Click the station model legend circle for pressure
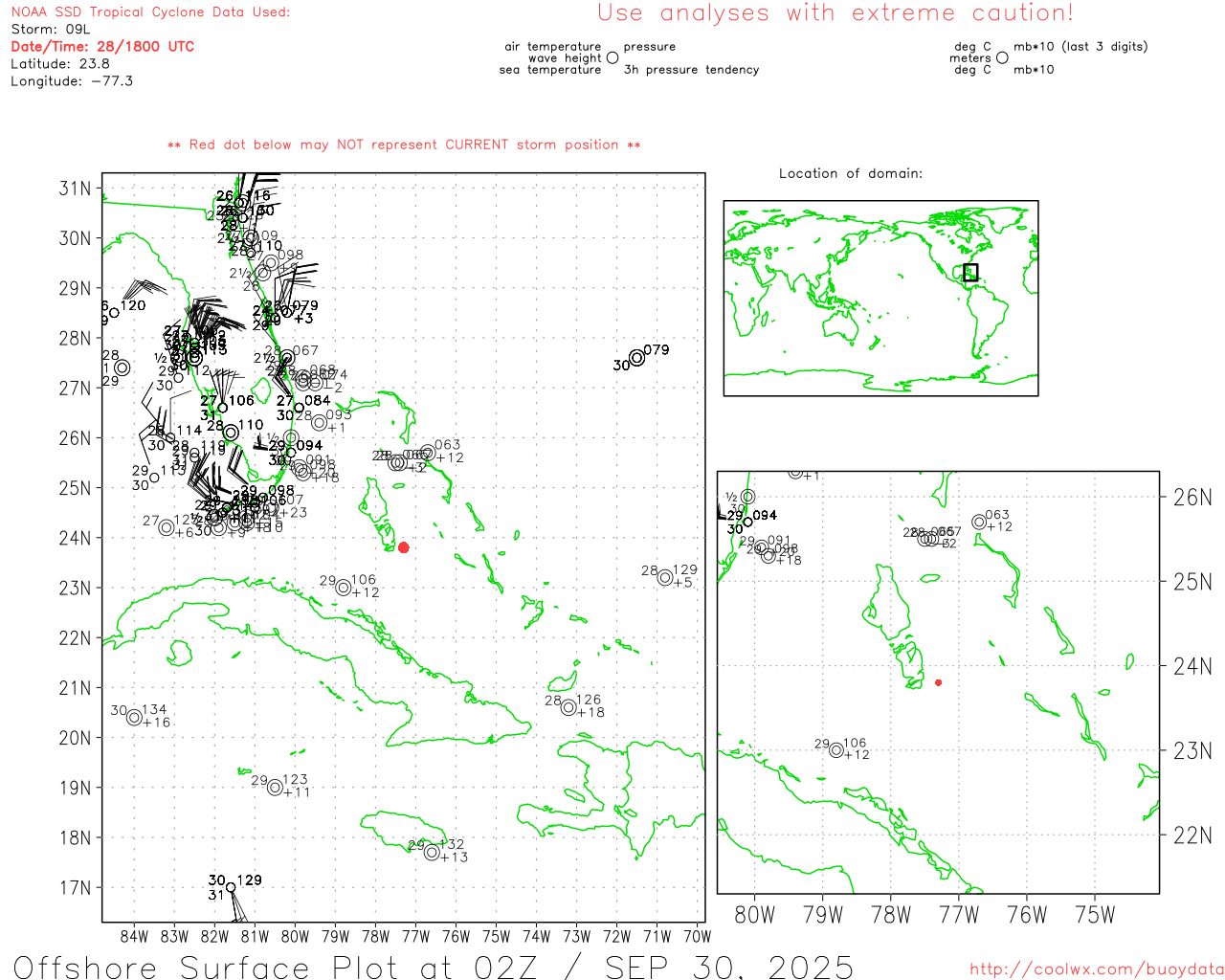 click(x=612, y=58)
